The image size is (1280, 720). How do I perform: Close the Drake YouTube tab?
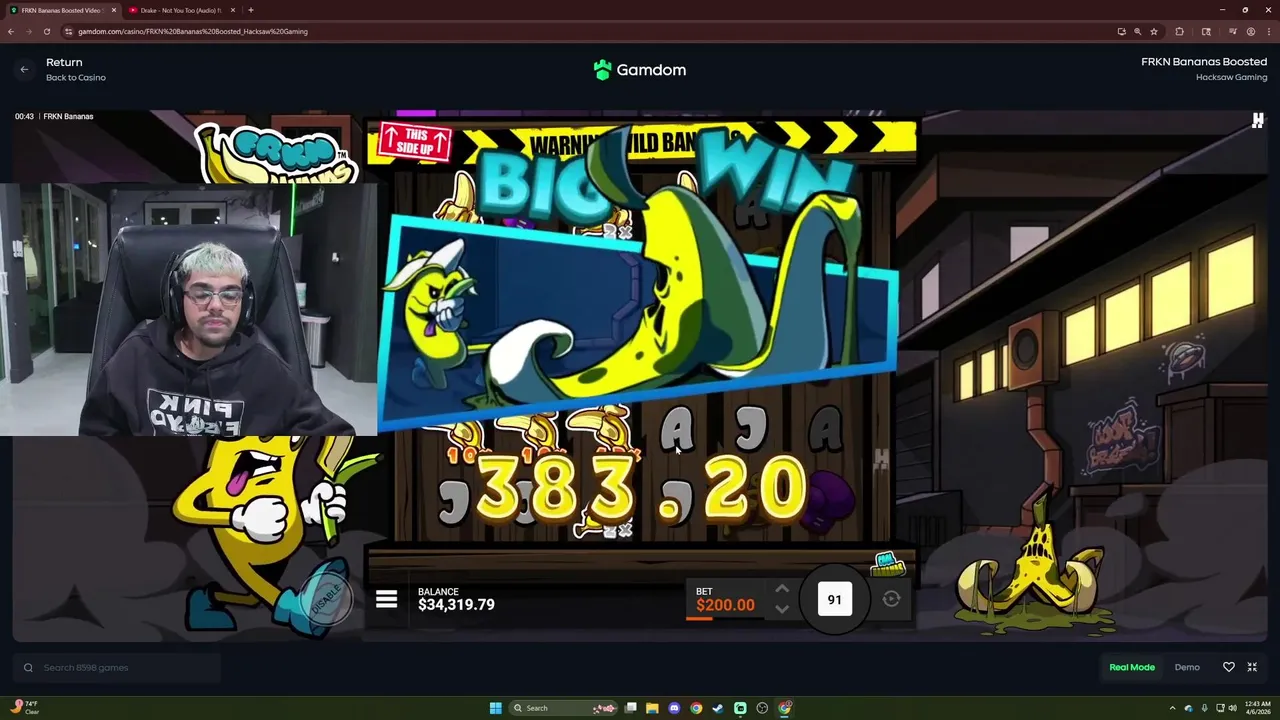click(x=233, y=10)
